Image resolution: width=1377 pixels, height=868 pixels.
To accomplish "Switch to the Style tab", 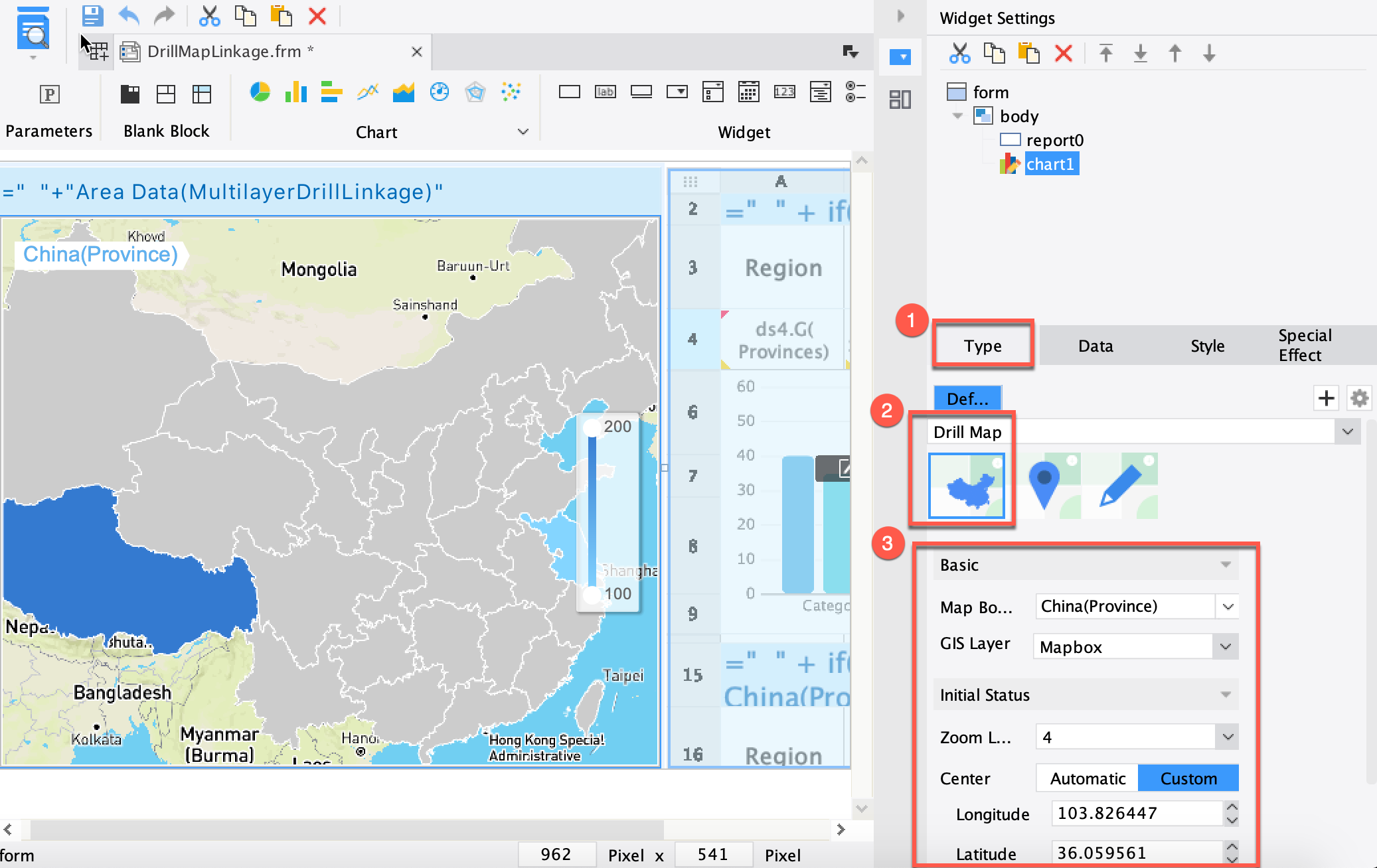I will pos(1207,345).
